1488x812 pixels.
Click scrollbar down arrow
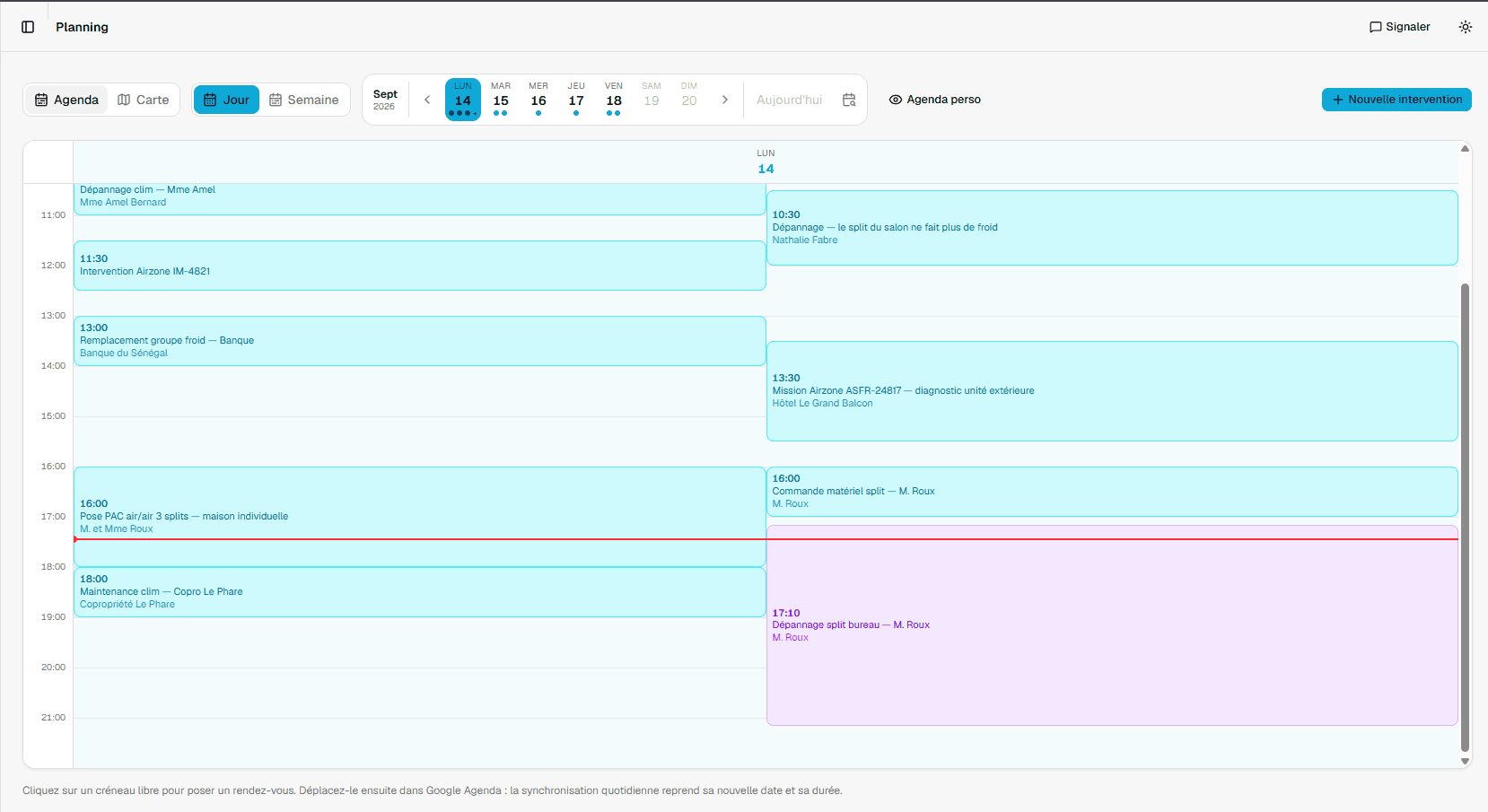tap(1465, 761)
